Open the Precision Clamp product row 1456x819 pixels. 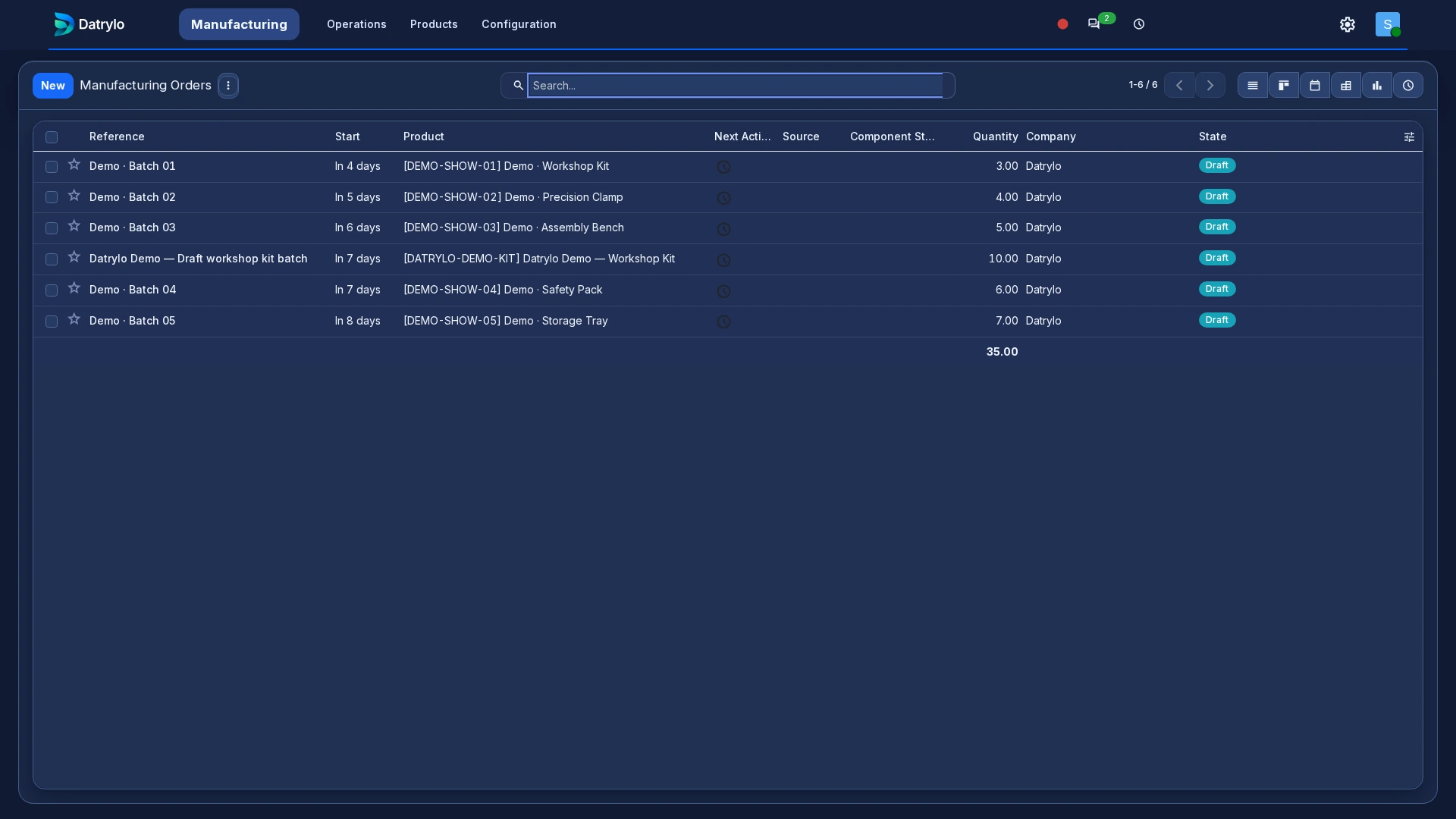(513, 197)
